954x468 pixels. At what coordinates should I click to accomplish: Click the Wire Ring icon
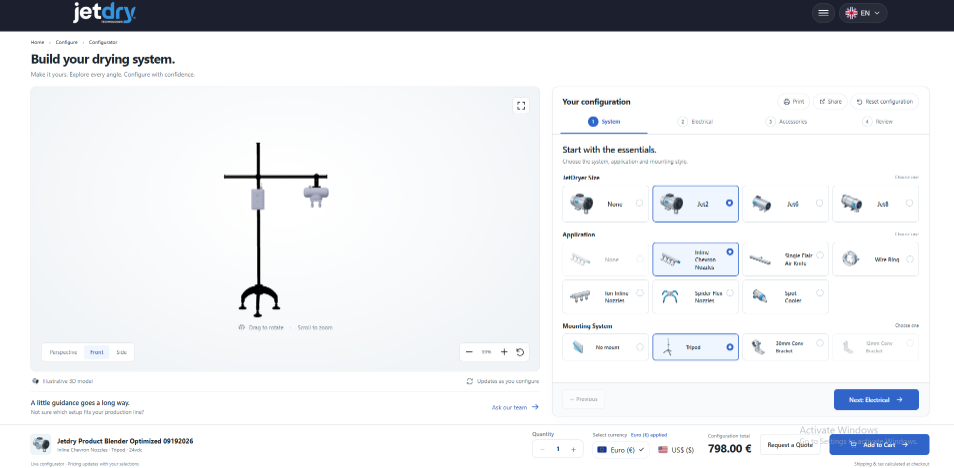pos(850,259)
